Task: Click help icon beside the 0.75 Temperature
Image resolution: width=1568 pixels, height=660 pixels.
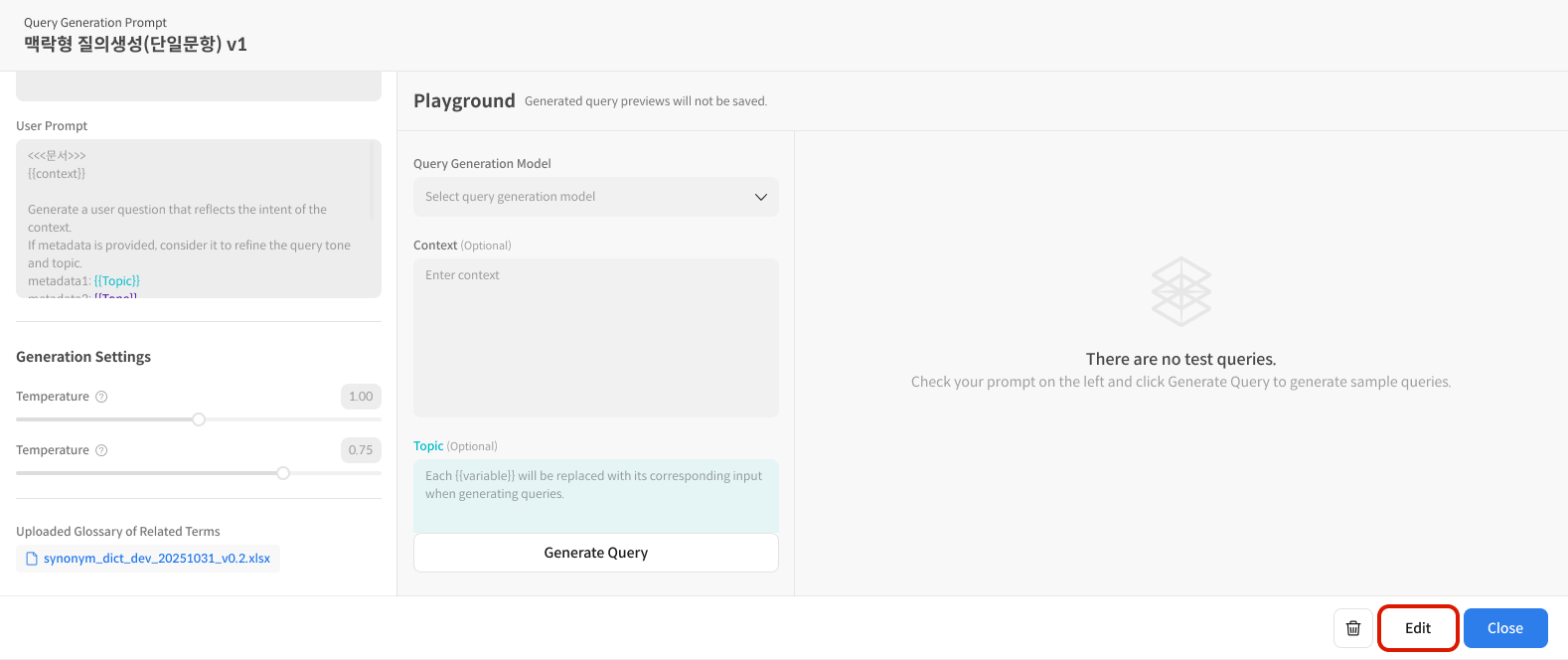Action: tap(101, 450)
